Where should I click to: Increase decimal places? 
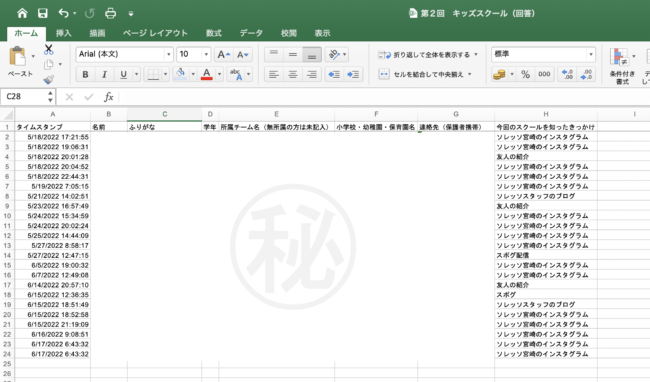[x=567, y=74]
